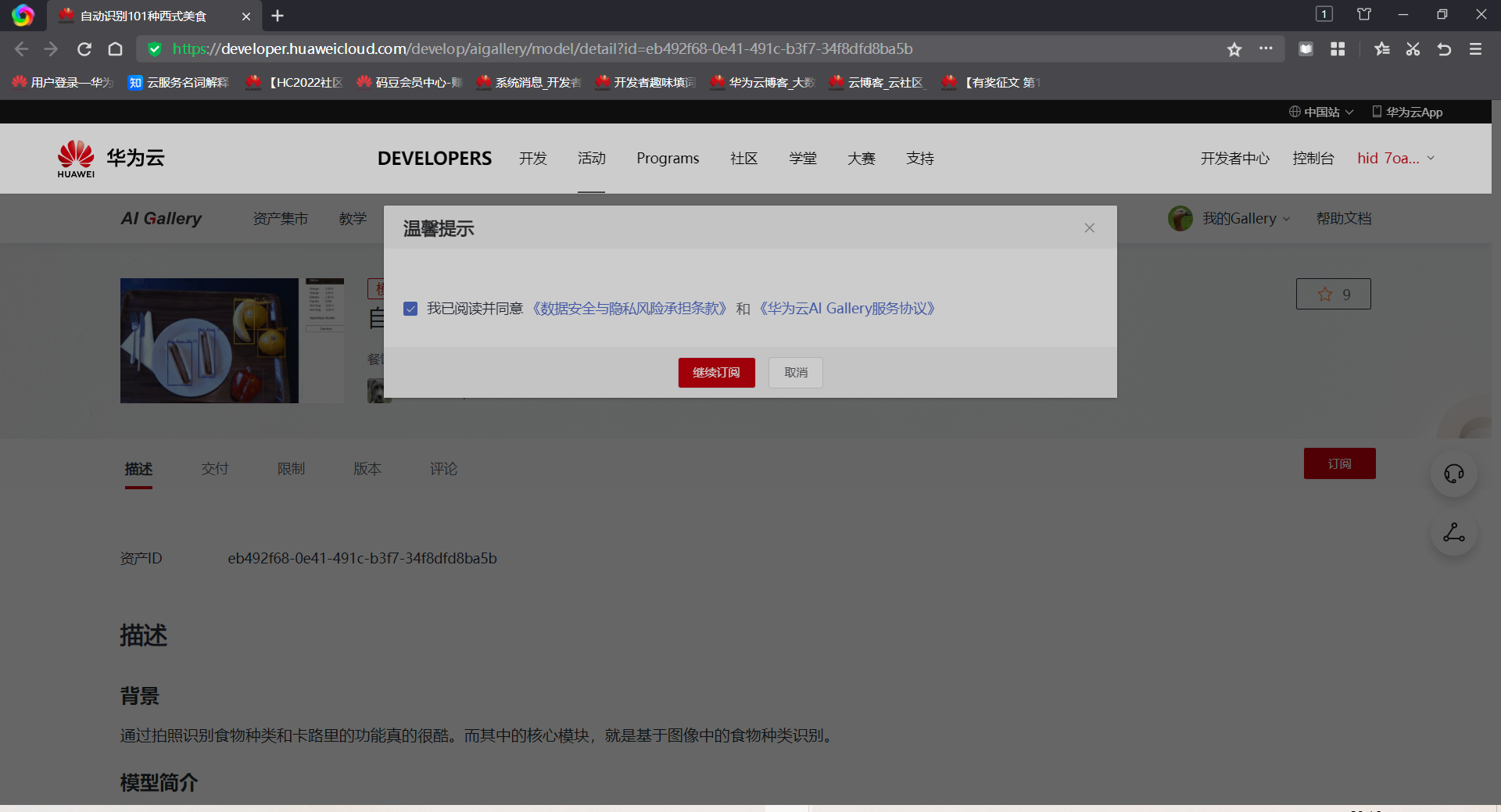Image resolution: width=1501 pixels, height=812 pixels.
Task: Open the 云服务名词解释 bookmark
Action: coord(178,82)
